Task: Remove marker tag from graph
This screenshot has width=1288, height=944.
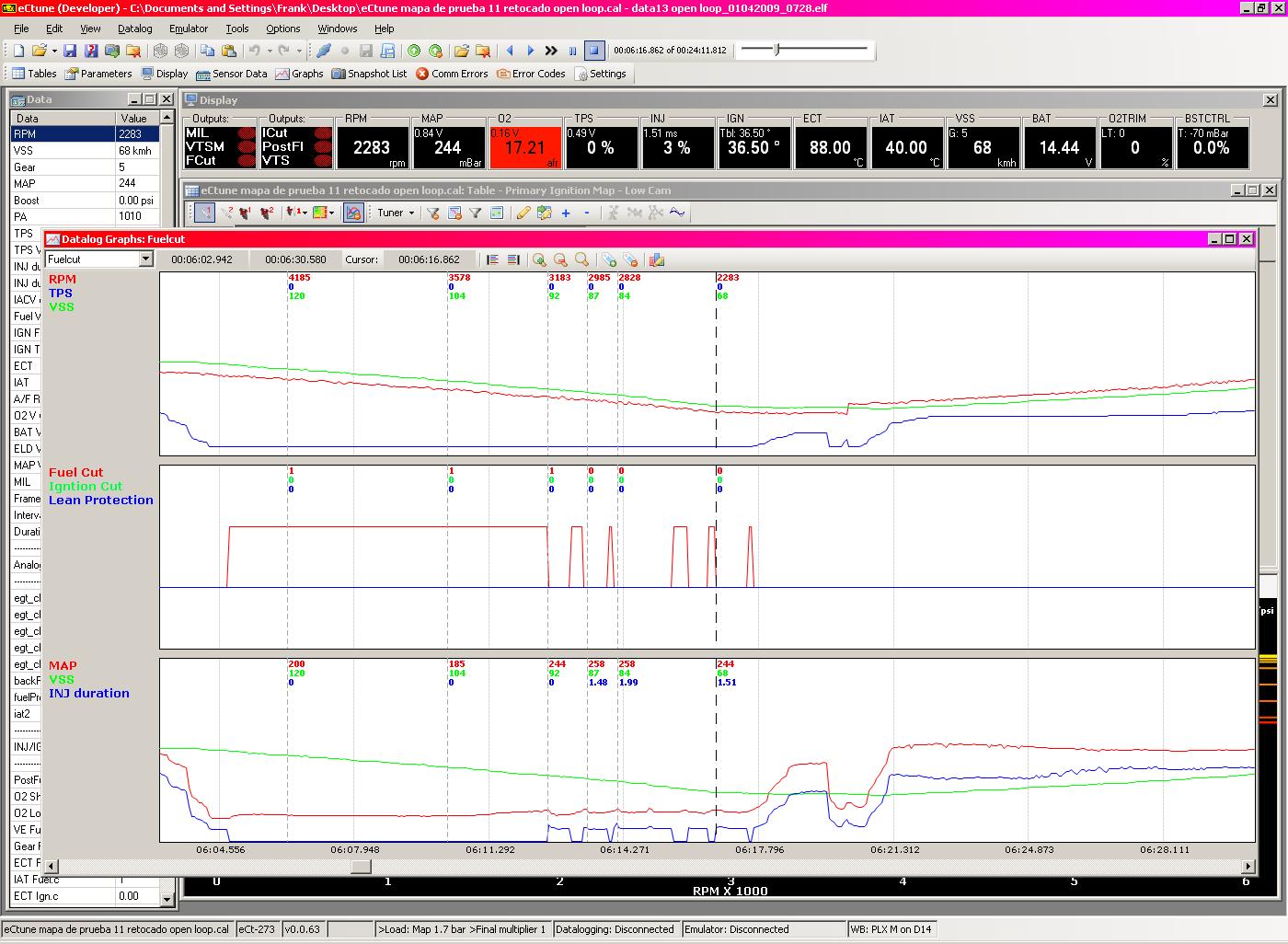Action: click(x=630, y=260)
